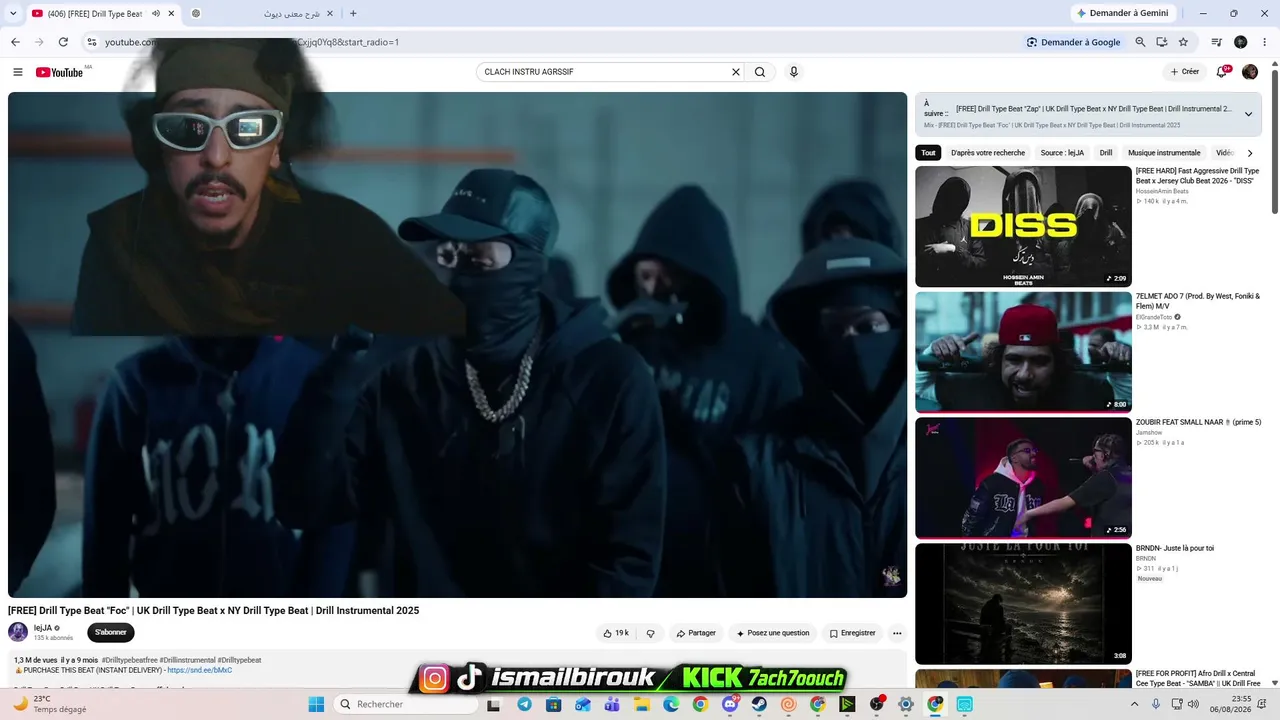View site information icon in address bar
1280x720 pixels.
click(92, 42)
